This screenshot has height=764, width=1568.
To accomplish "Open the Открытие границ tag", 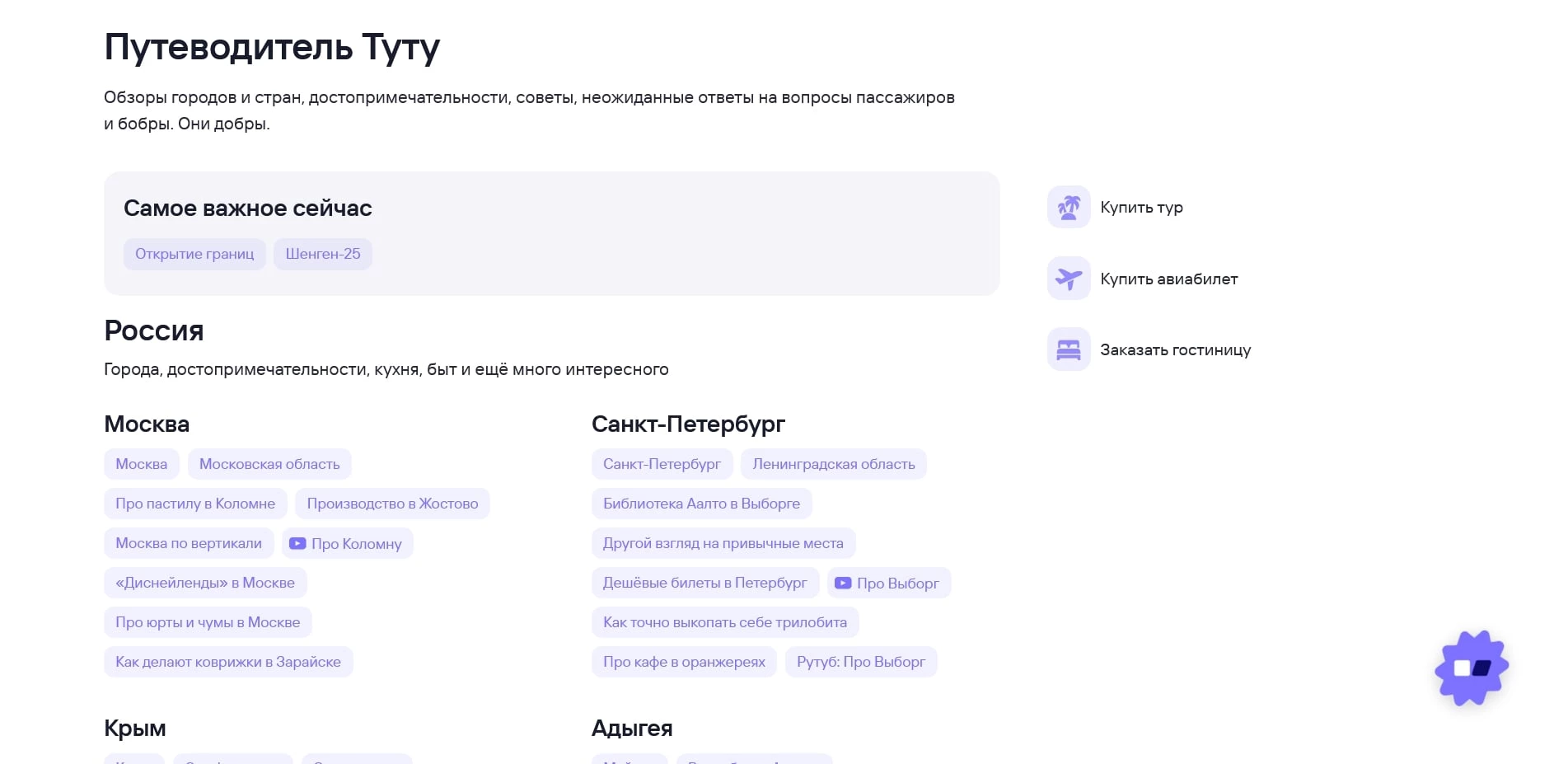I will [x=194, y=254].
